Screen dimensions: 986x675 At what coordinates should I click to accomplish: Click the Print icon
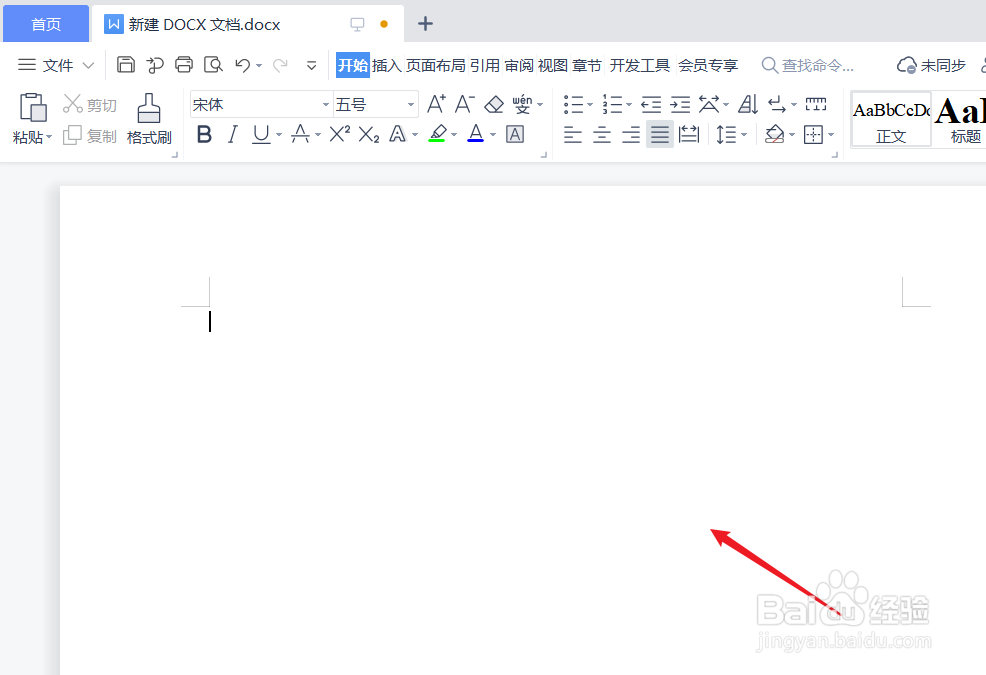(184, 65)
